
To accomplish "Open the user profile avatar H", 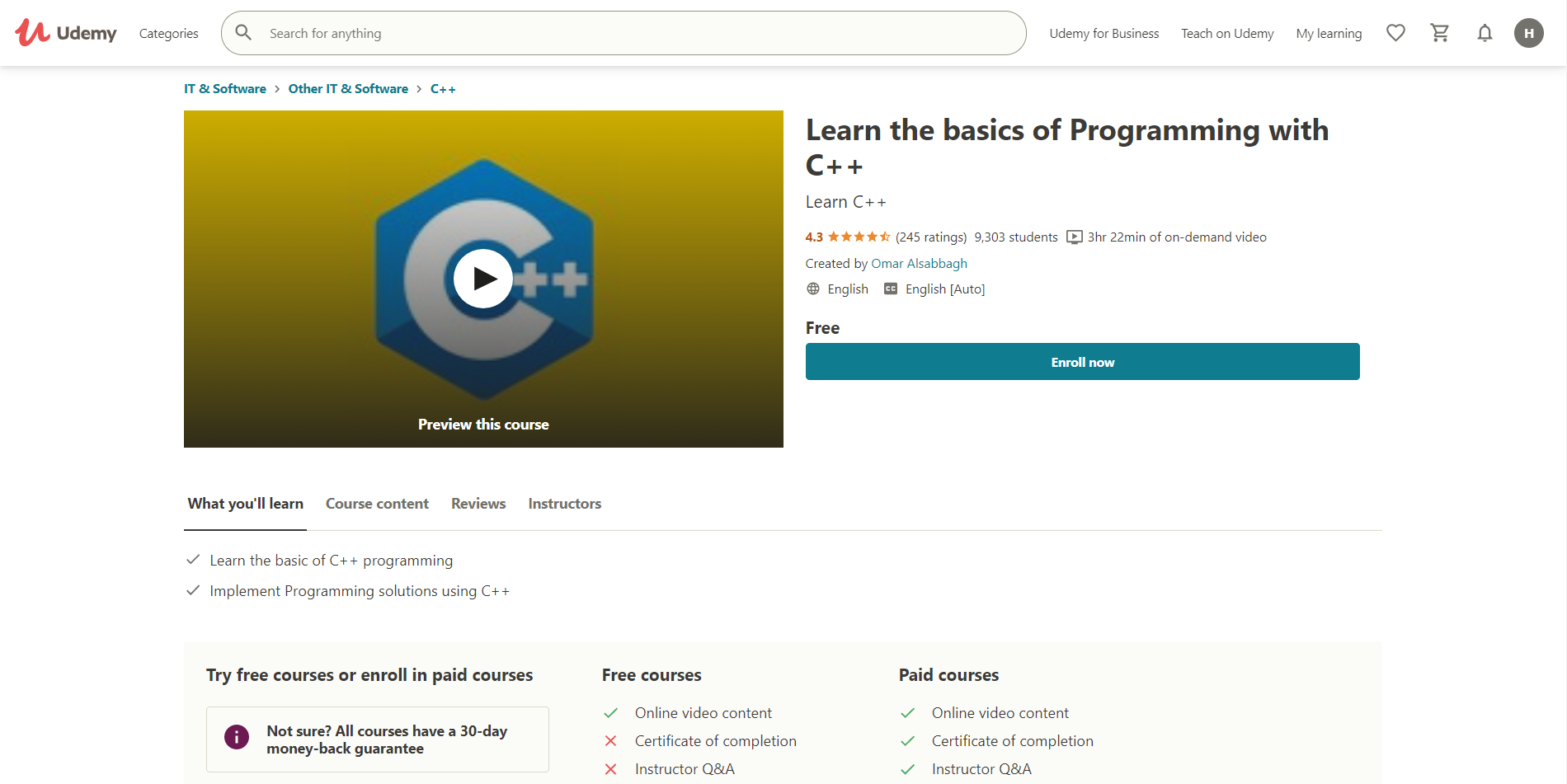I will click(x=1529, y=33).
